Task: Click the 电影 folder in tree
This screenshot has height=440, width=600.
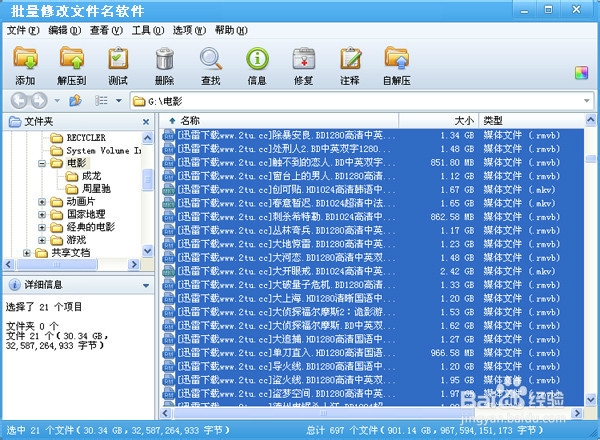Action: (x=76, y=163)
